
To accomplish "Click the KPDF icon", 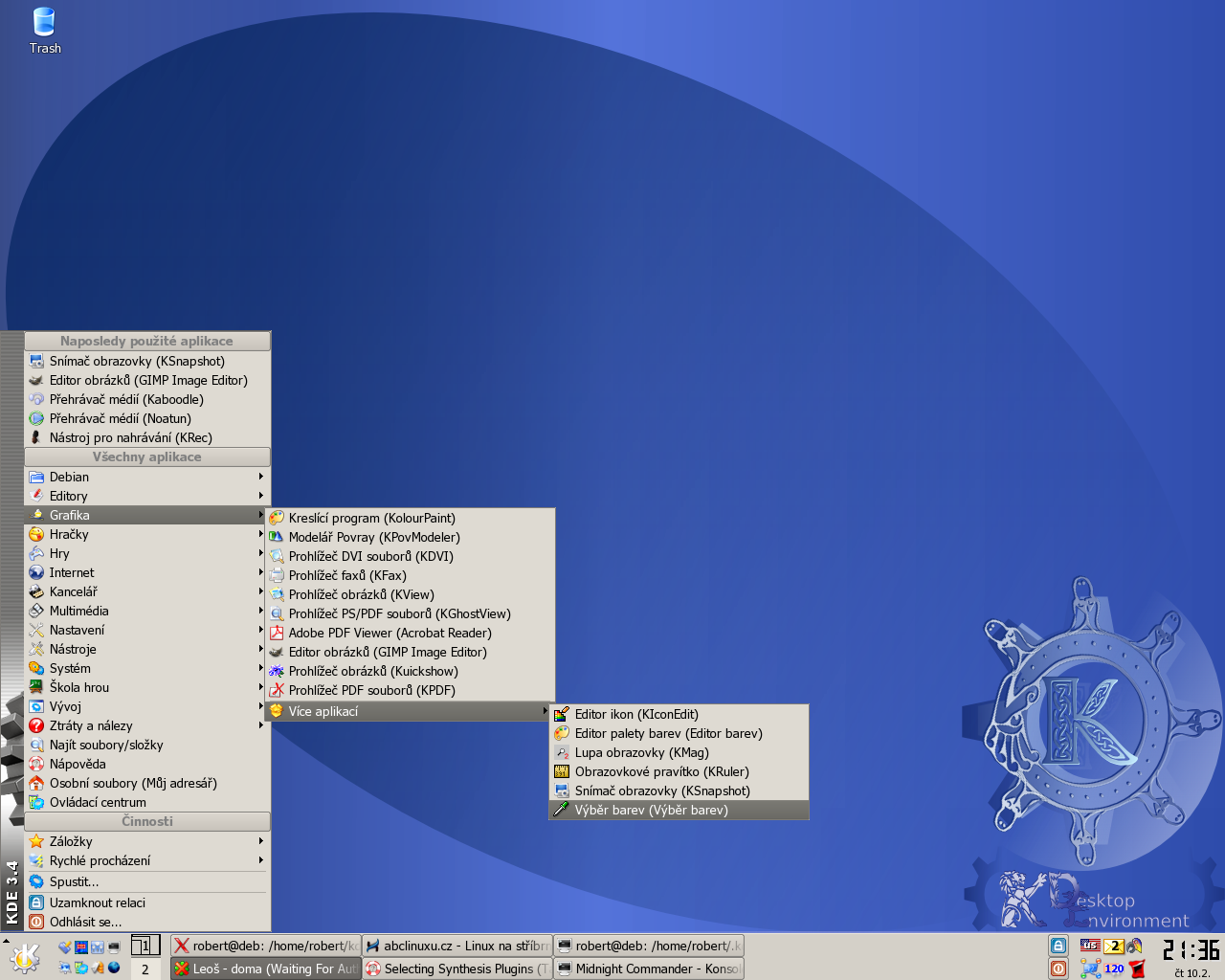I will pyautogui.click(x=277, y=690).
